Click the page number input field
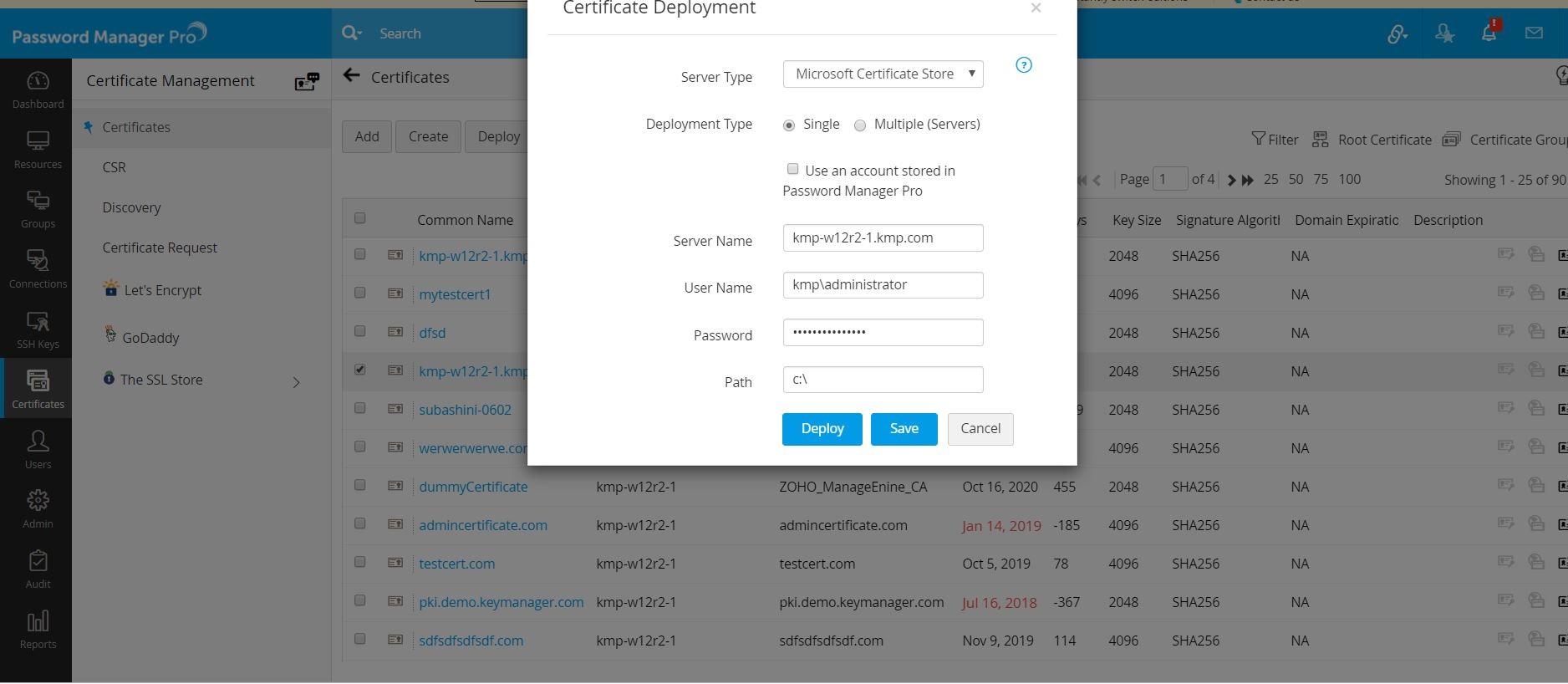Screen dimensions: 1568x684 coord(1170,179)
